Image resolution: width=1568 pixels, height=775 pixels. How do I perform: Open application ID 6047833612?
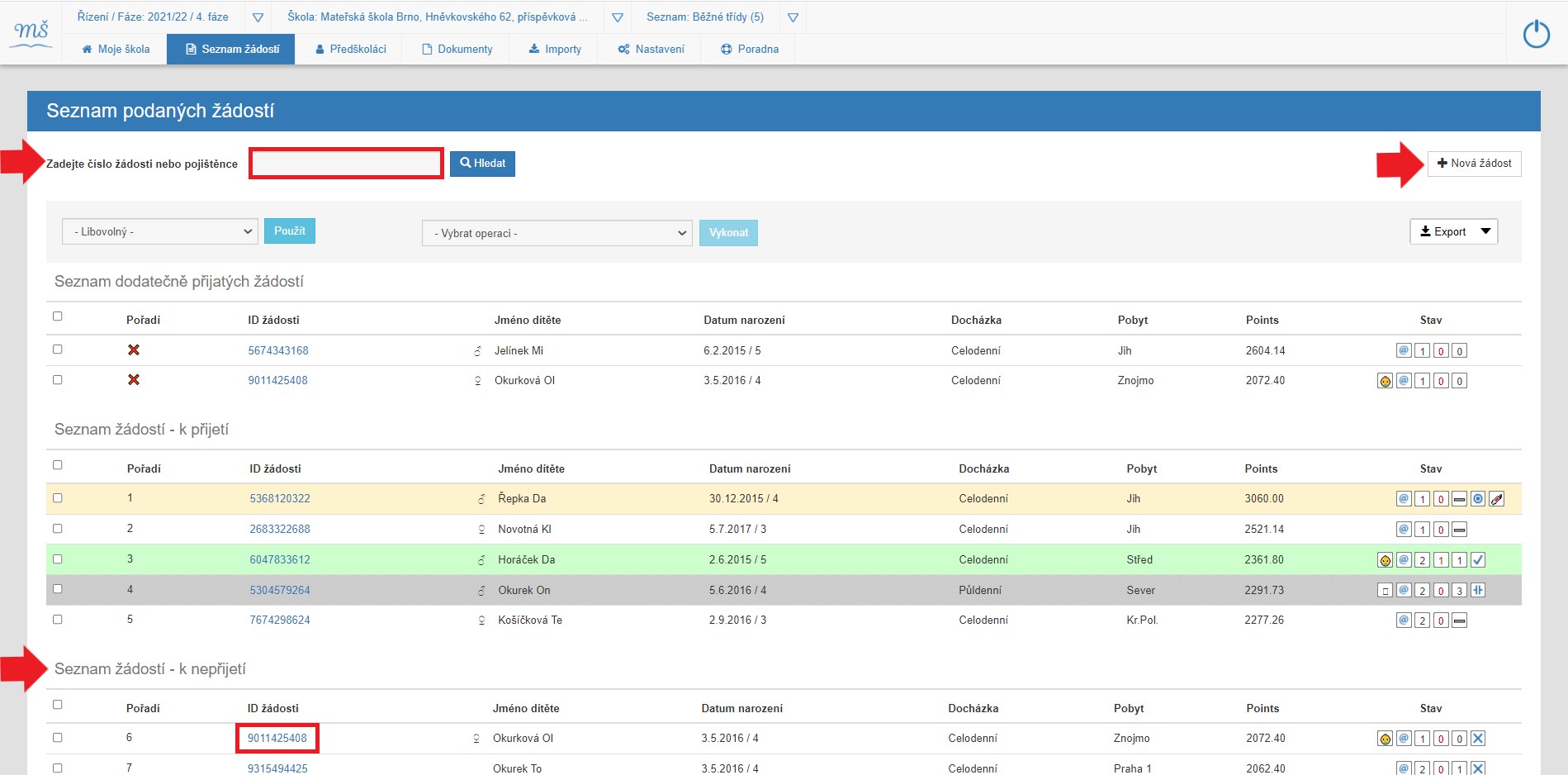280,559
